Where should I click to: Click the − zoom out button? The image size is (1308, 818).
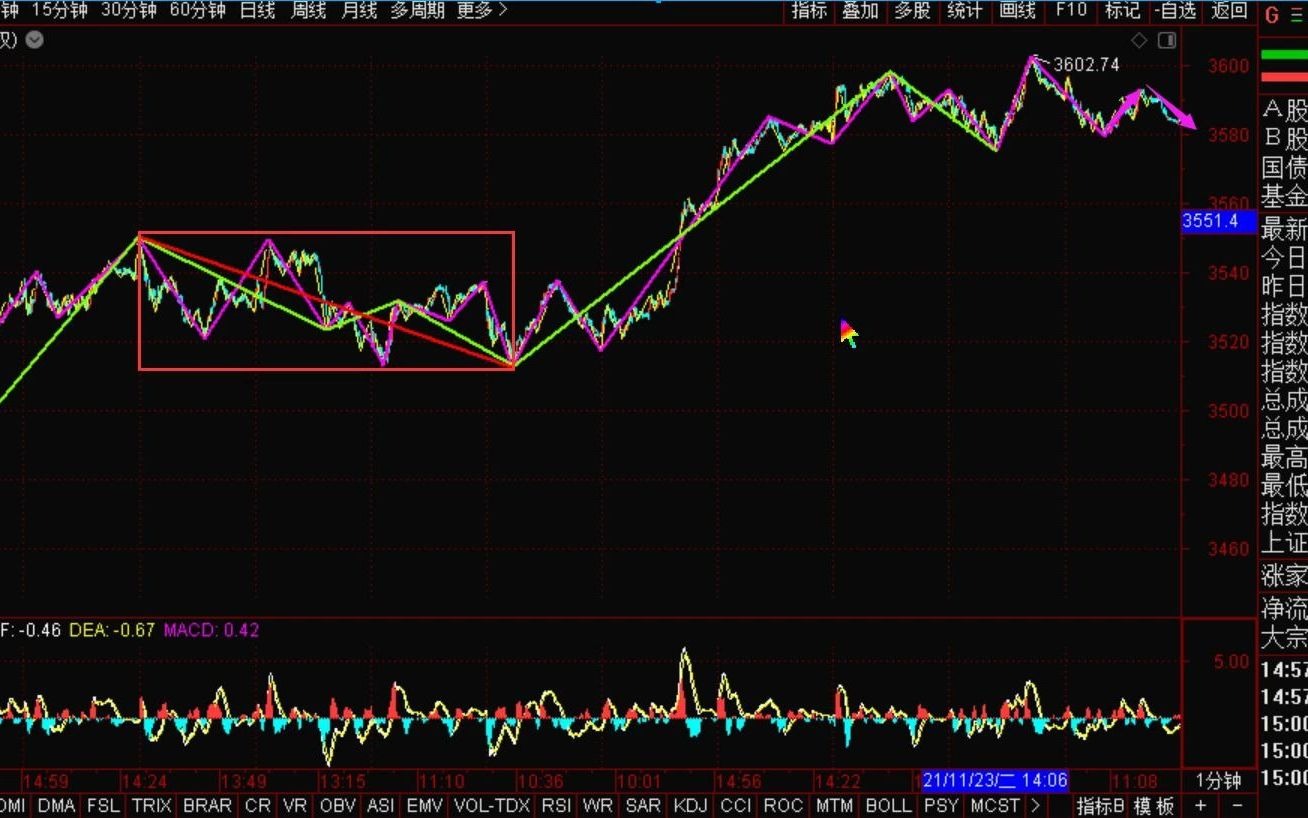tap(1237, 806)
